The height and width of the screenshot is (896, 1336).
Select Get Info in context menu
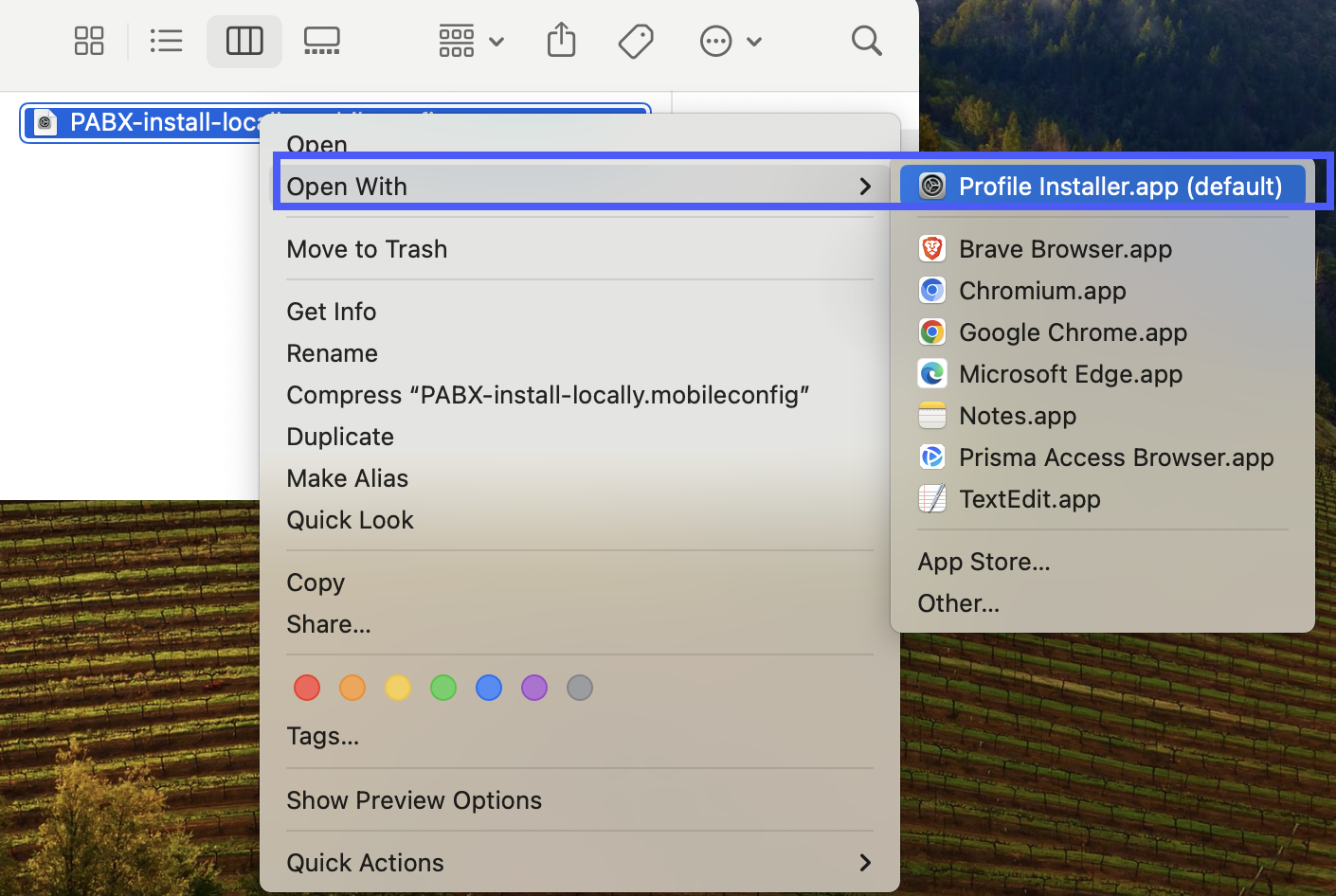pyautogui.click(x=580, y=312)
